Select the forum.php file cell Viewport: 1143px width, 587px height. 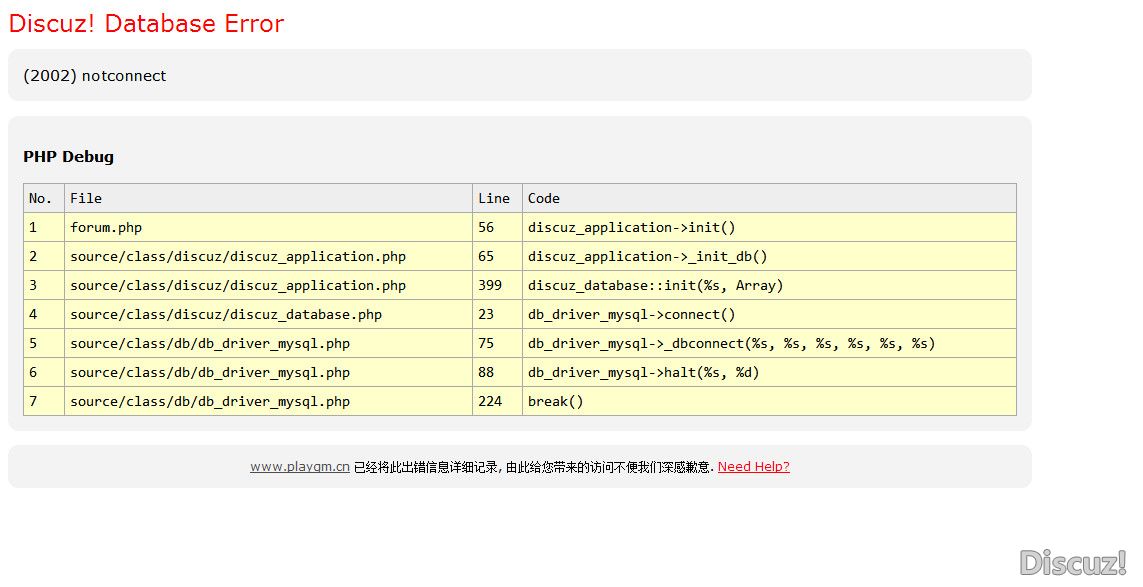tap(268, 228)
